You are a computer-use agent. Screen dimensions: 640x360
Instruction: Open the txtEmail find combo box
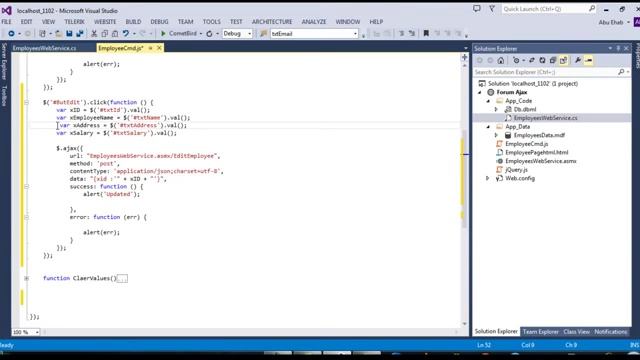(x=355, y=34)
